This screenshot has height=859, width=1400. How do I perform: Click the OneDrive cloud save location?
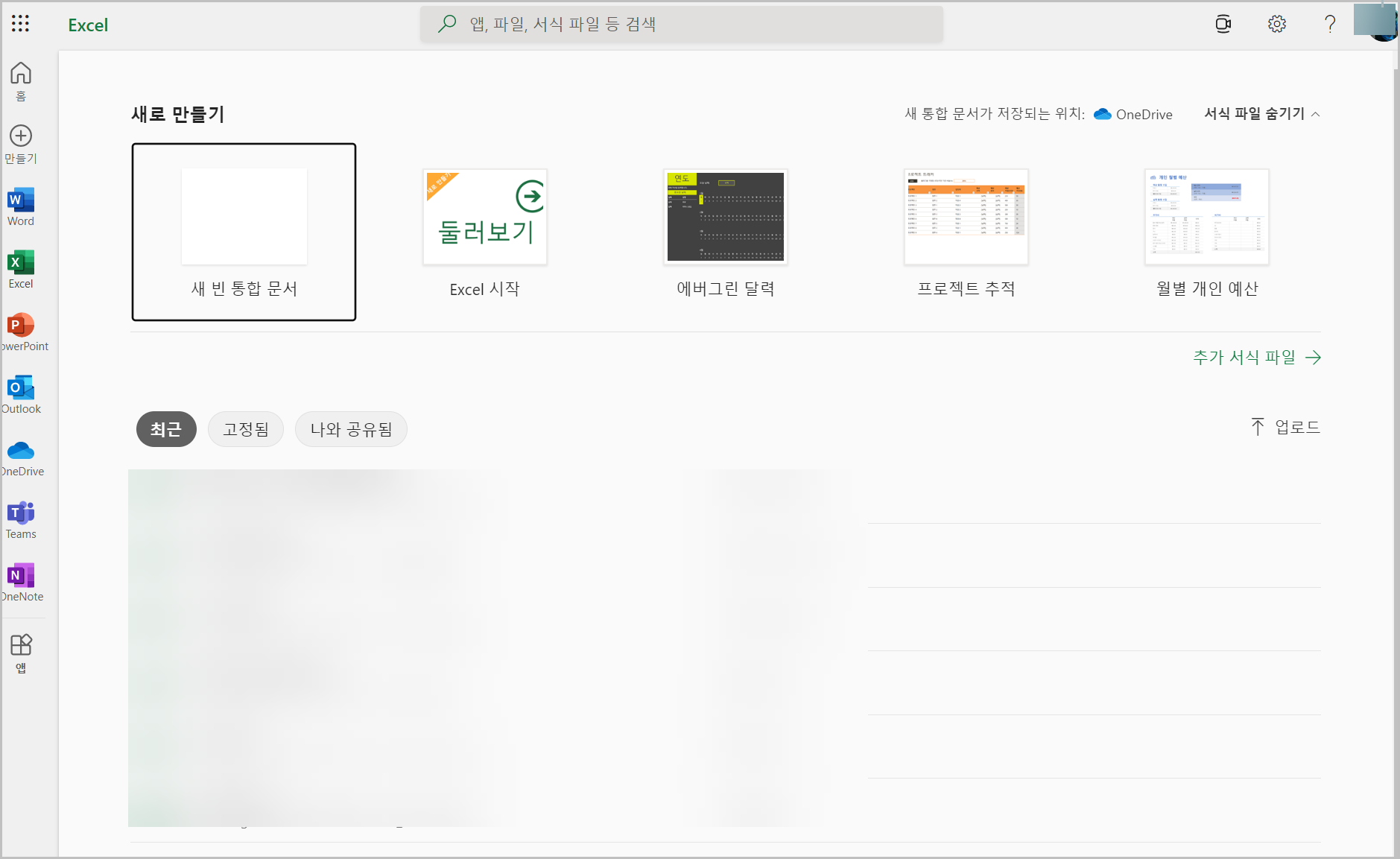coord(1133,114)
